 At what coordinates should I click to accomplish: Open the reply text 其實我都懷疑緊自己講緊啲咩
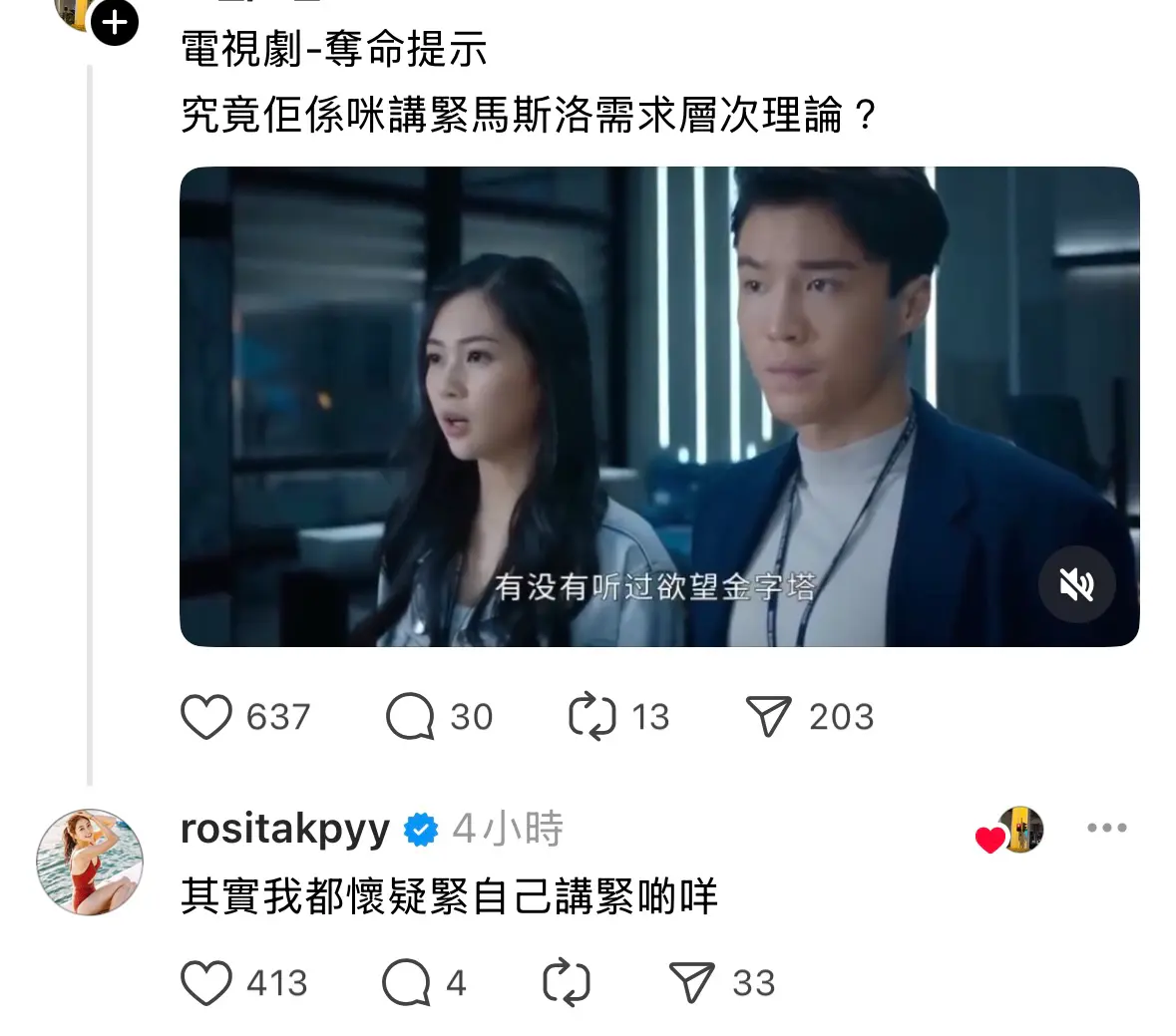[449, 895]
